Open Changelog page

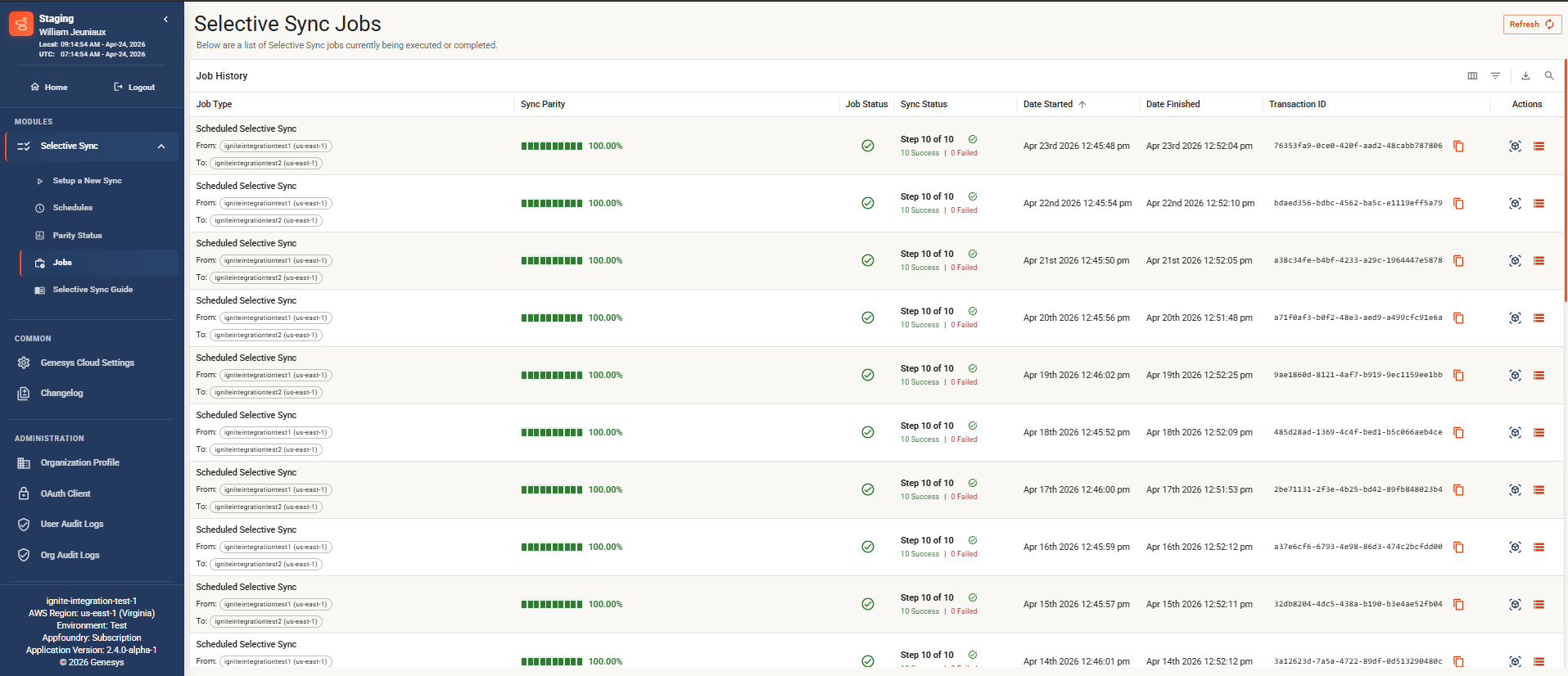tap(61, 393)
